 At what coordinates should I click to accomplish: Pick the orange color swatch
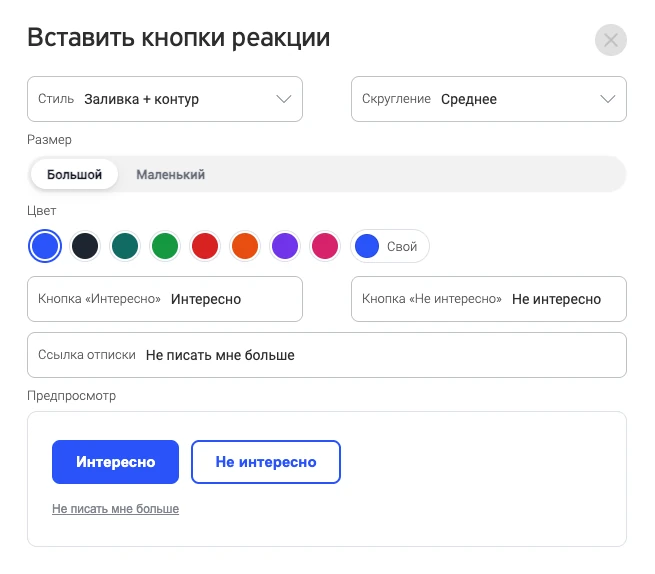point(245,246)
